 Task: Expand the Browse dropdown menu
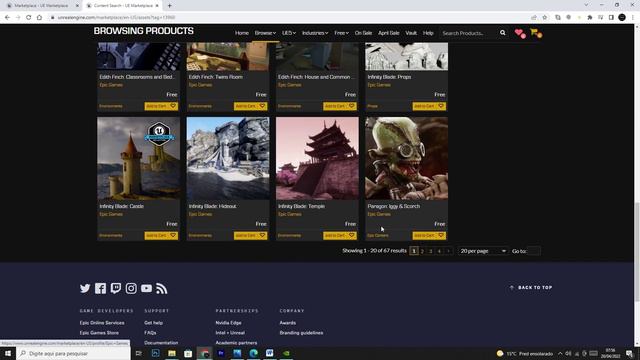pyautogui.click(x=265, y=33)
